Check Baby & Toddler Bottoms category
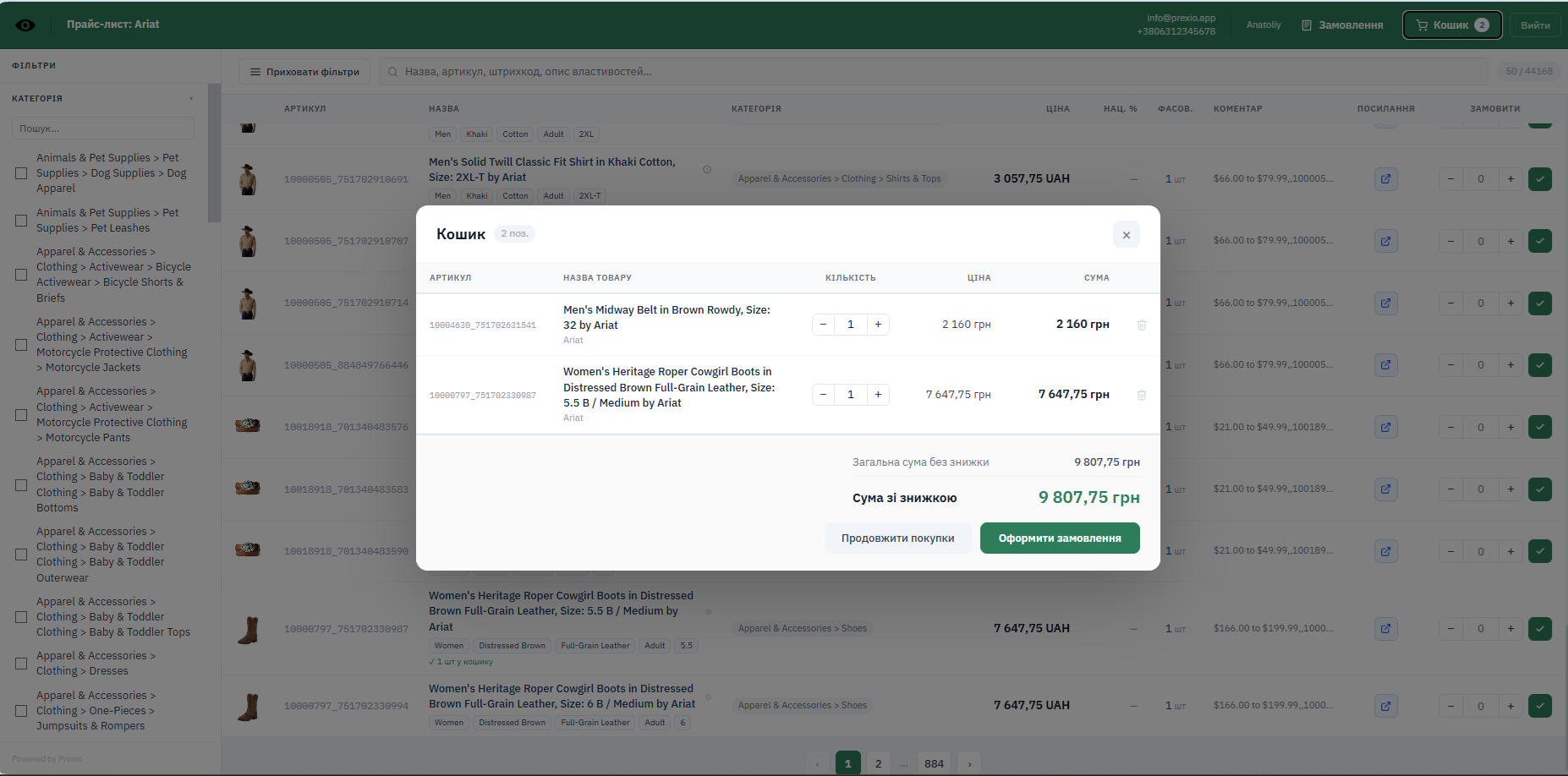The height and width of the screenshot is (776, 1568). [x=21, y=485]
